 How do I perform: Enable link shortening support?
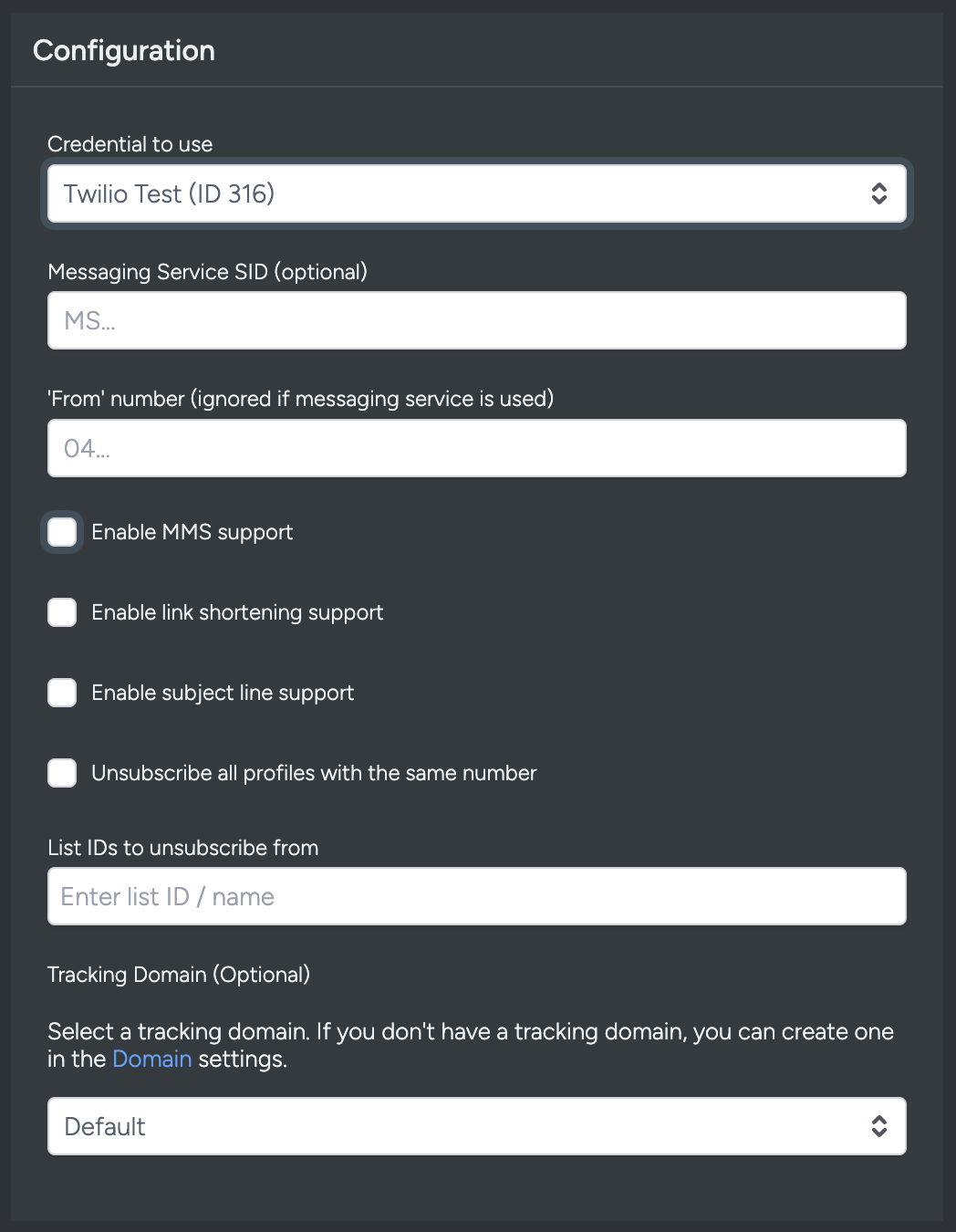(x=61, y=612)
